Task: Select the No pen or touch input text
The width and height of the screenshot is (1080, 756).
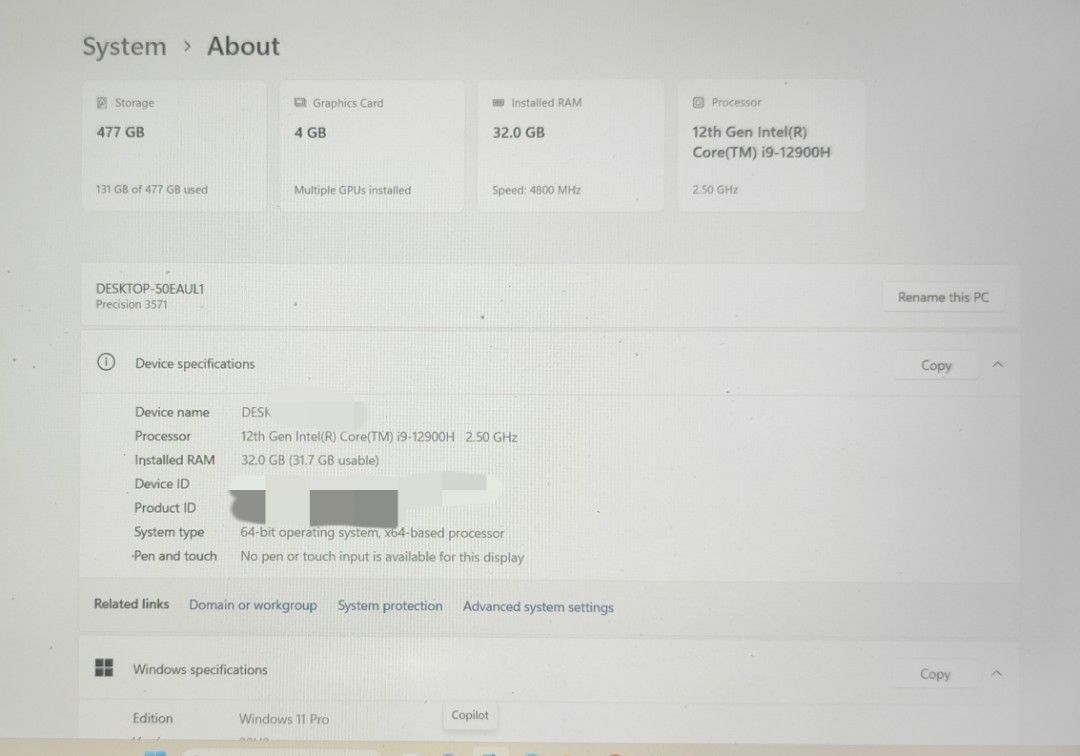Action: (382, 556)
